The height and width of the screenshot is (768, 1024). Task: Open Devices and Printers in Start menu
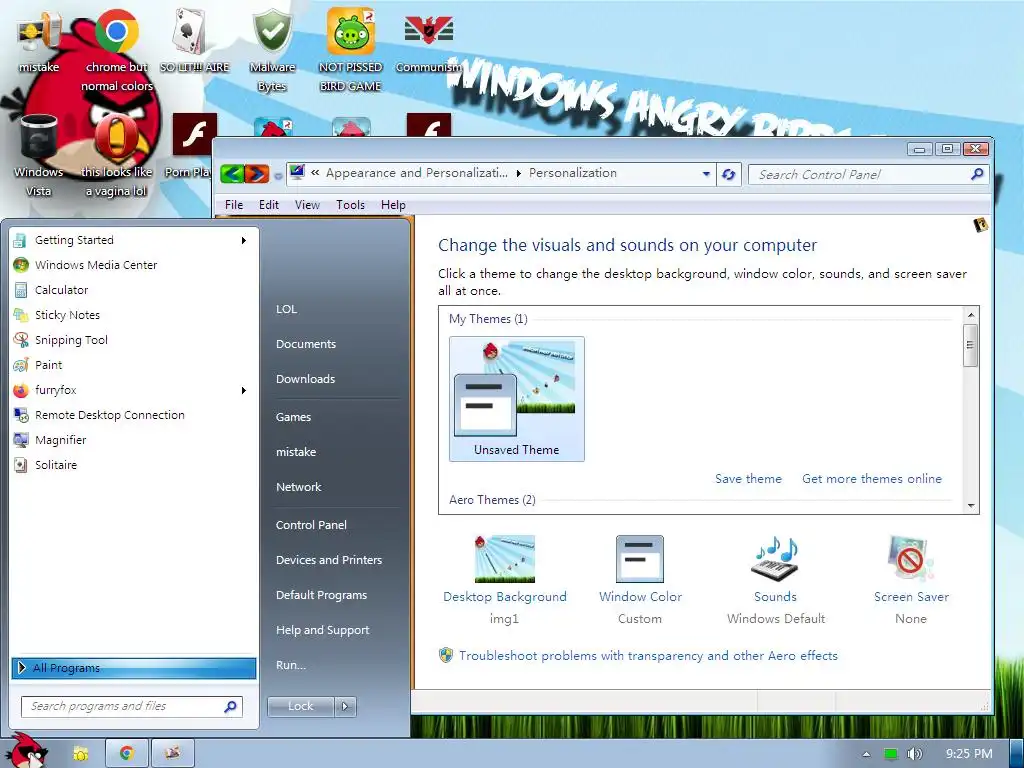[x=328, y=560]
